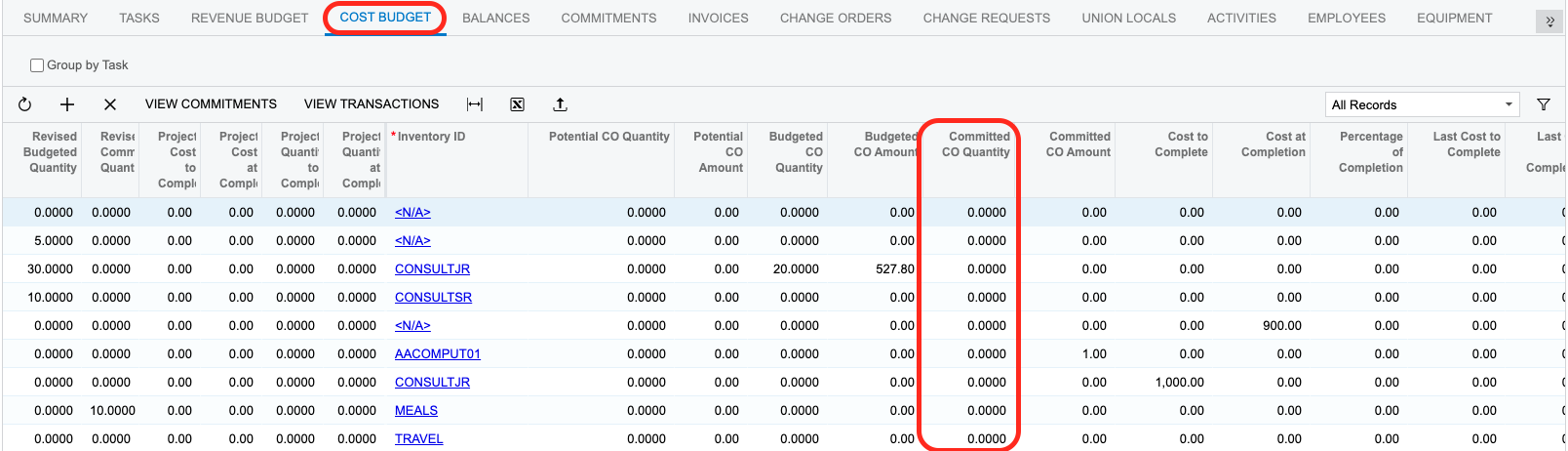Click the Fit to Screen columns icon
The image size is (1568, 451).
coord(475,104)
